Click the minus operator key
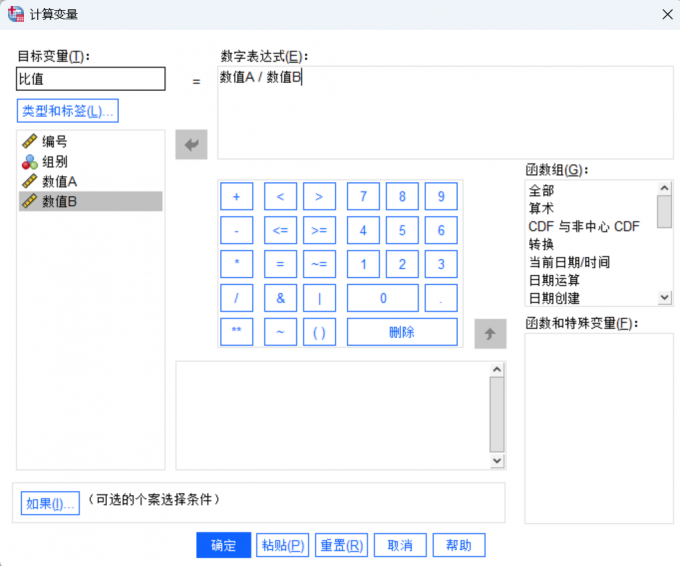This screenshot has height=566, width=680. (x=236, y=230)
